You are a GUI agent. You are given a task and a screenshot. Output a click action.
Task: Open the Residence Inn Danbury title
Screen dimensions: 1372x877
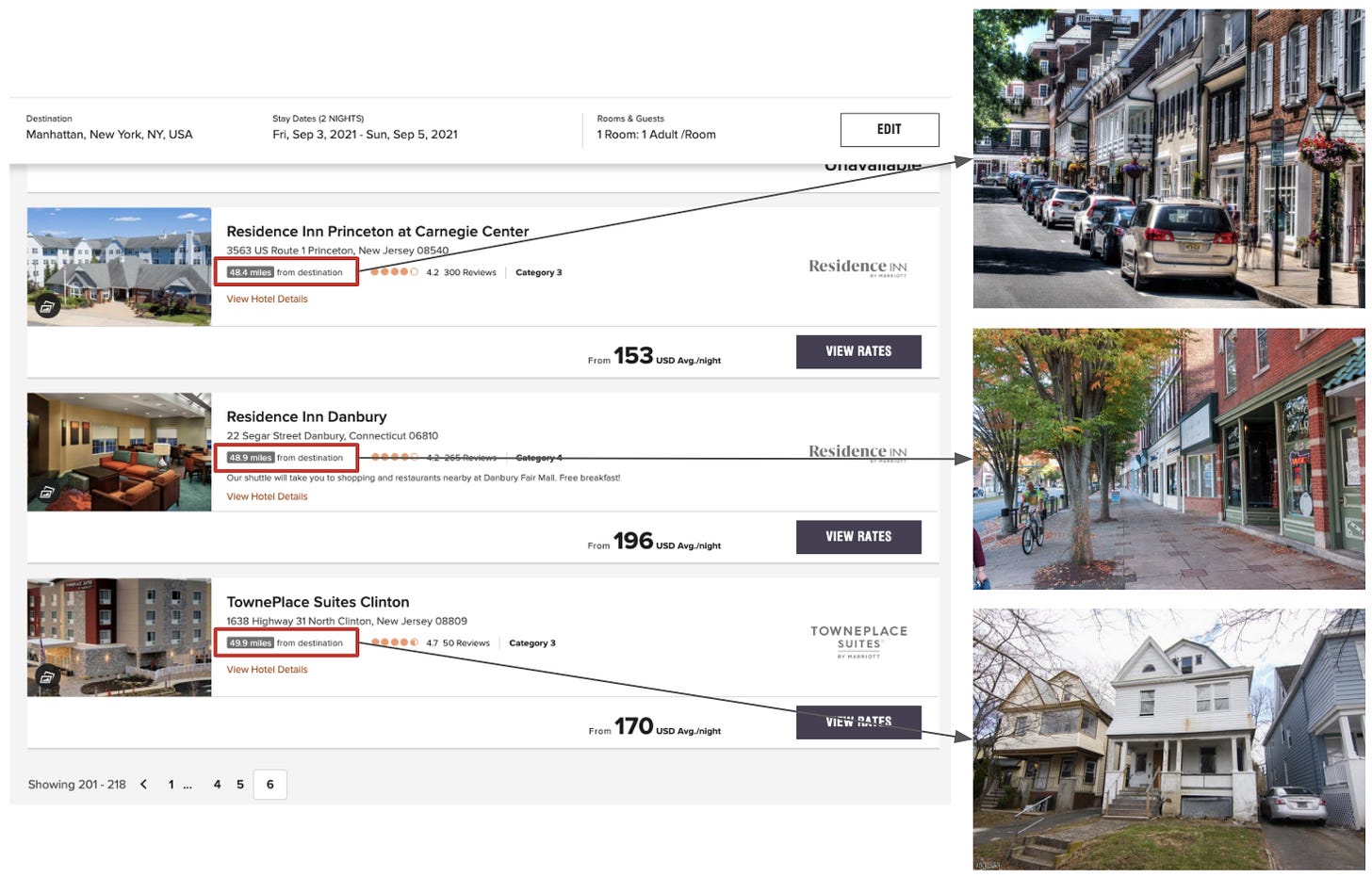[x=306, y=417]
